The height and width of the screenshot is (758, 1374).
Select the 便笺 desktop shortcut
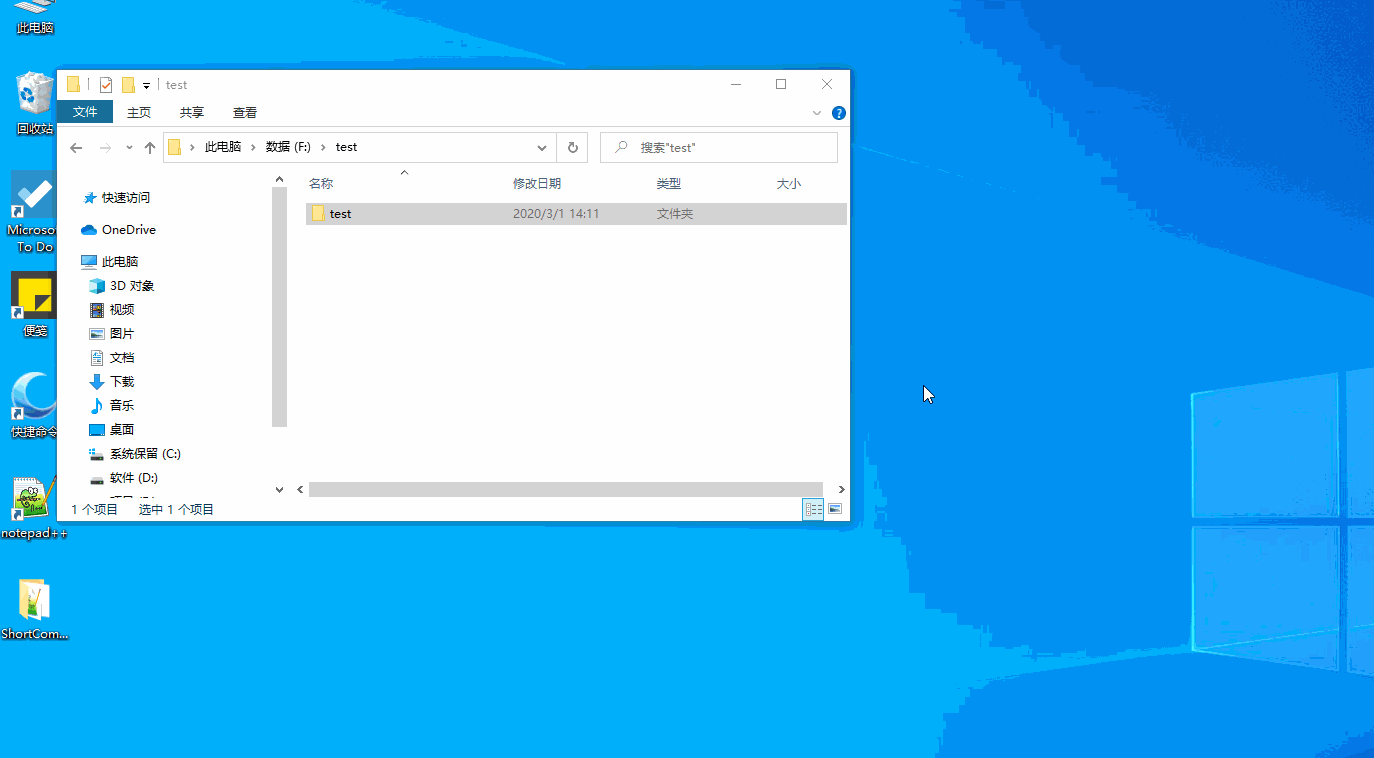coord(35,306)
